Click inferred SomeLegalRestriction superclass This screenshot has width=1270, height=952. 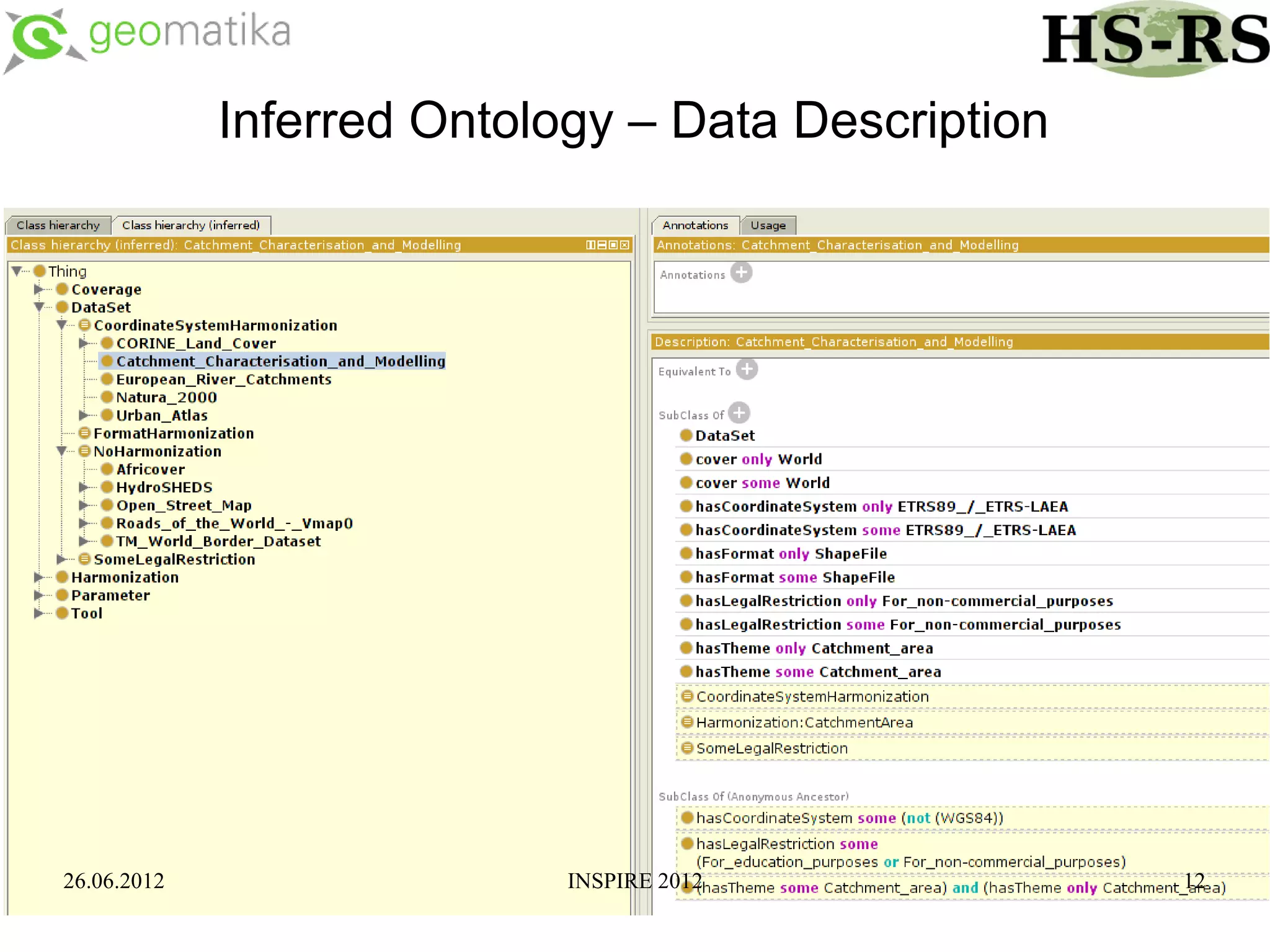click(972, 748)
